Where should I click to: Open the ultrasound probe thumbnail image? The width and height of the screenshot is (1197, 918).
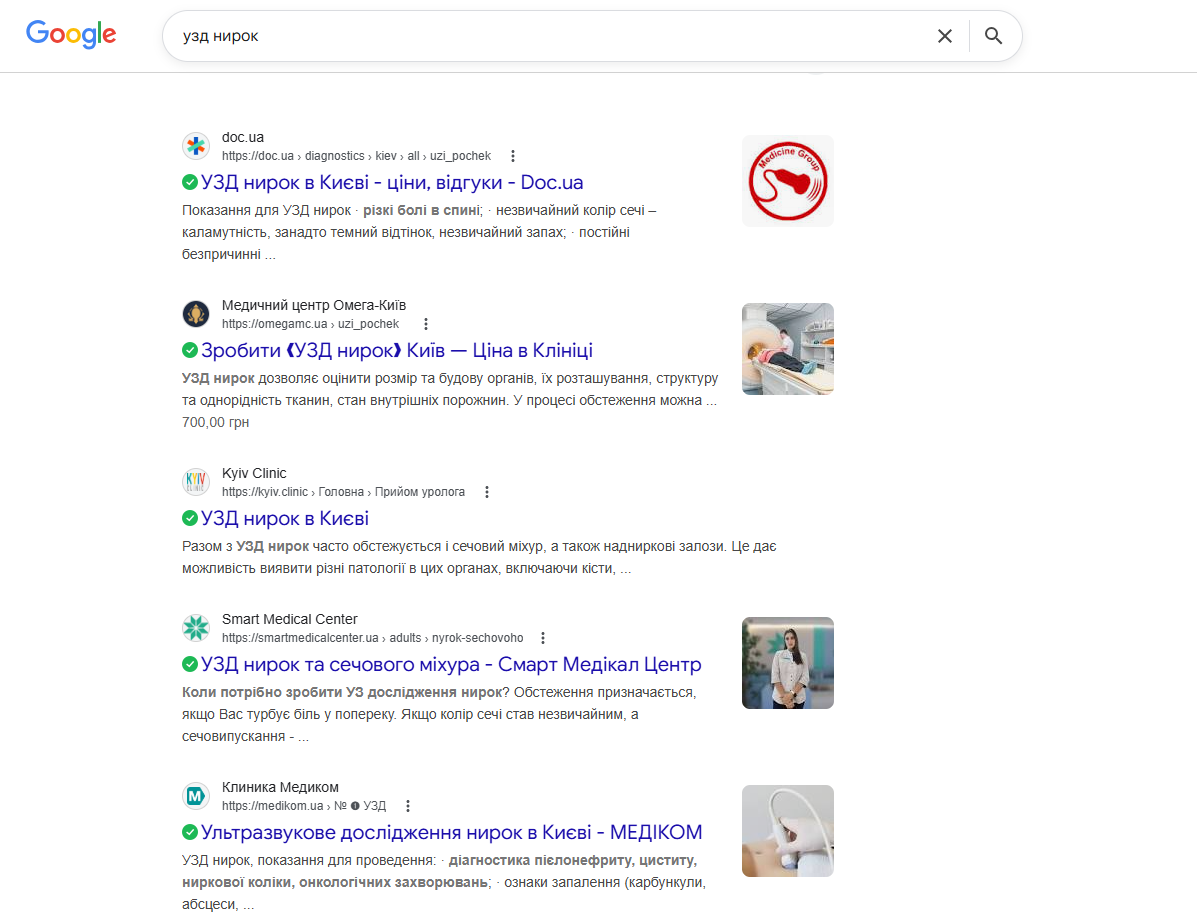pos(788,830)
